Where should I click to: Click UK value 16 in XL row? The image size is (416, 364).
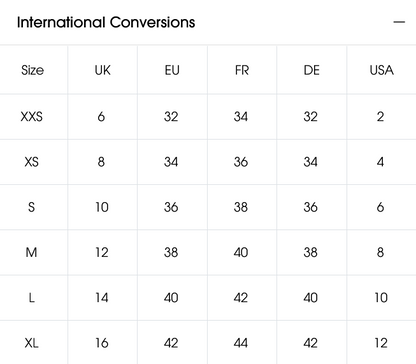(x=102, y=343)
